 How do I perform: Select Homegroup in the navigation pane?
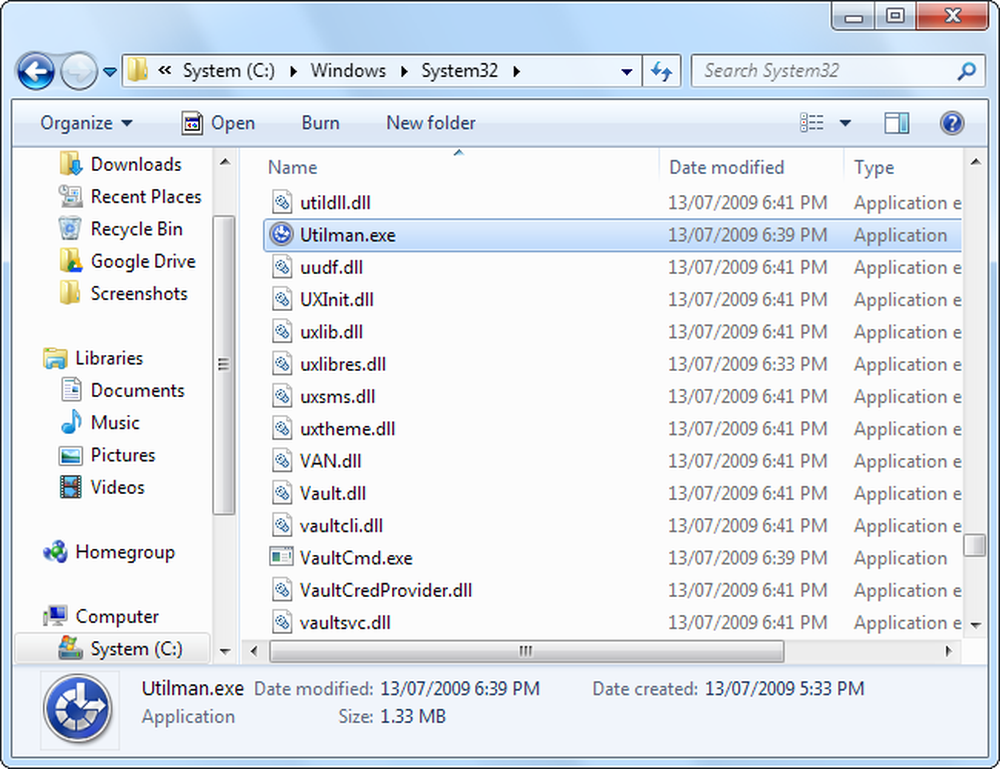[x=108, y=552]
